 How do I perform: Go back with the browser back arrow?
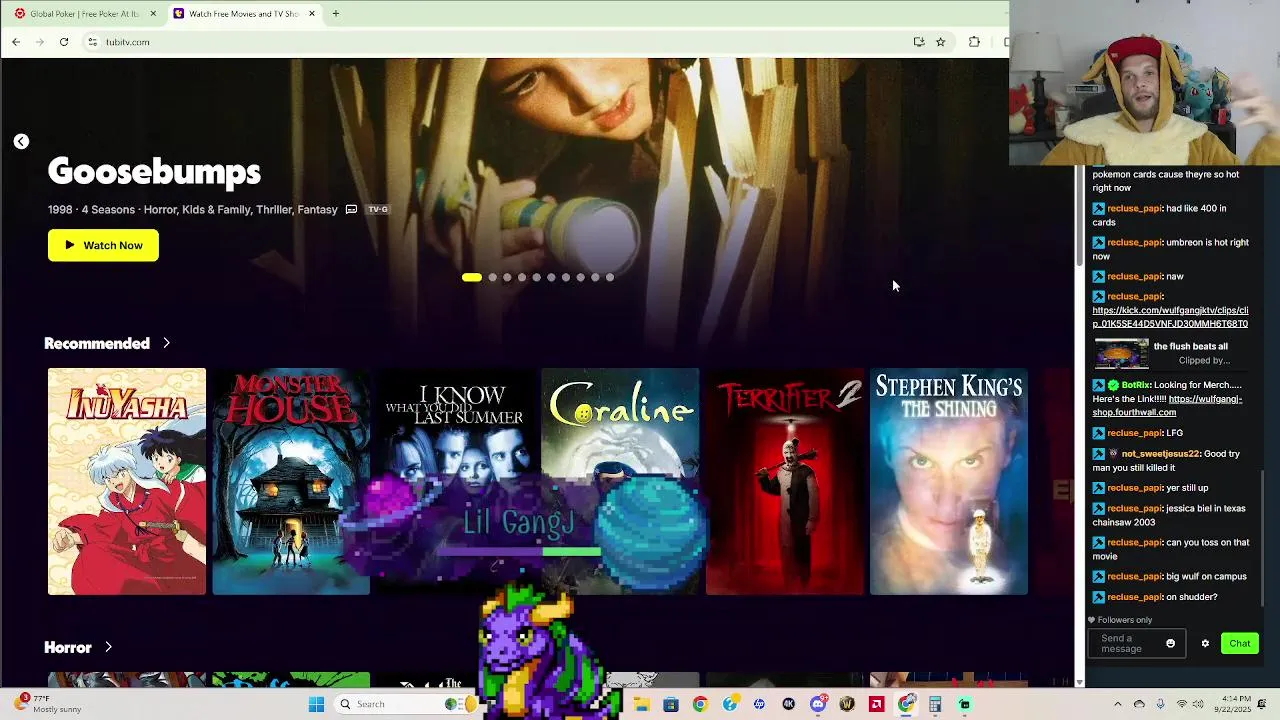pyautogui.click(x=16, y=42)
